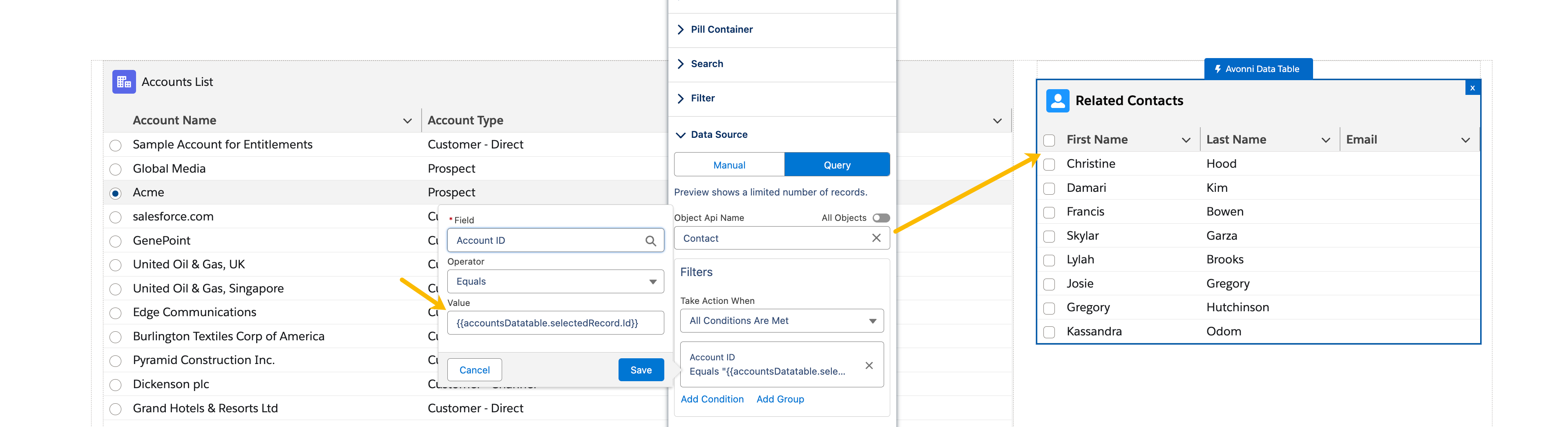The image size is (1568, 427).
Task: Close the Avonni Data Table component
Action: [x=1472, y=88]
